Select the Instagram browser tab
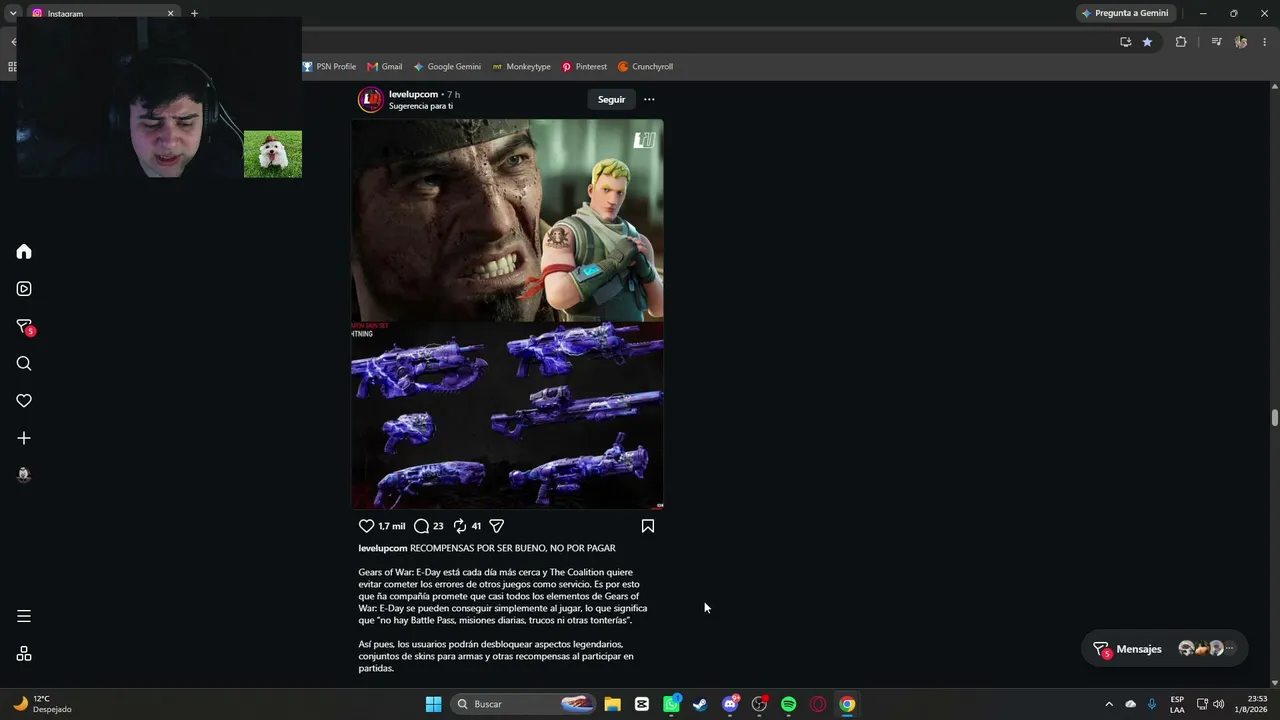1280x720 pixels. 100,13
